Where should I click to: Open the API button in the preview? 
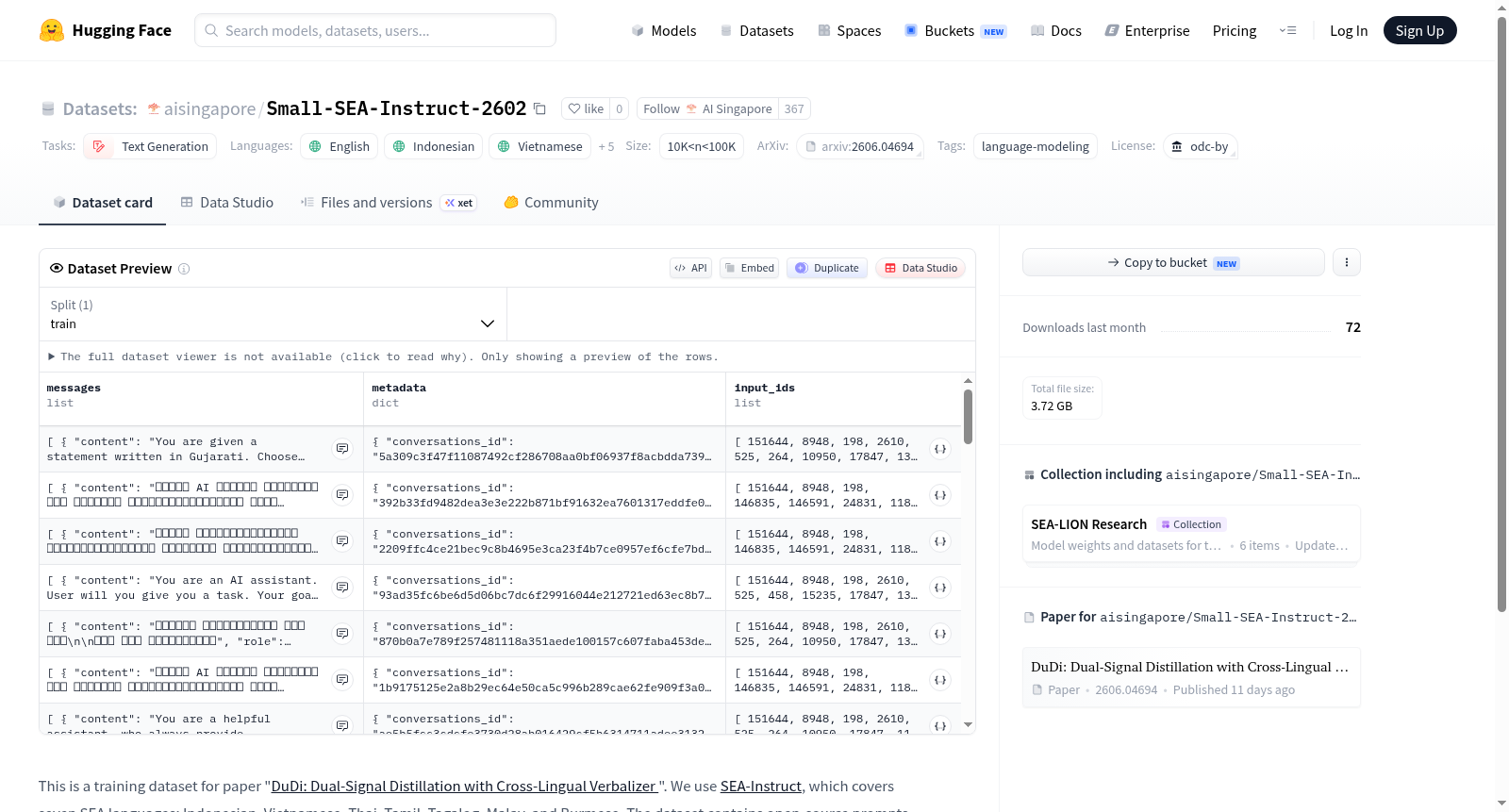pyautogui.click(x=690, y=268)
